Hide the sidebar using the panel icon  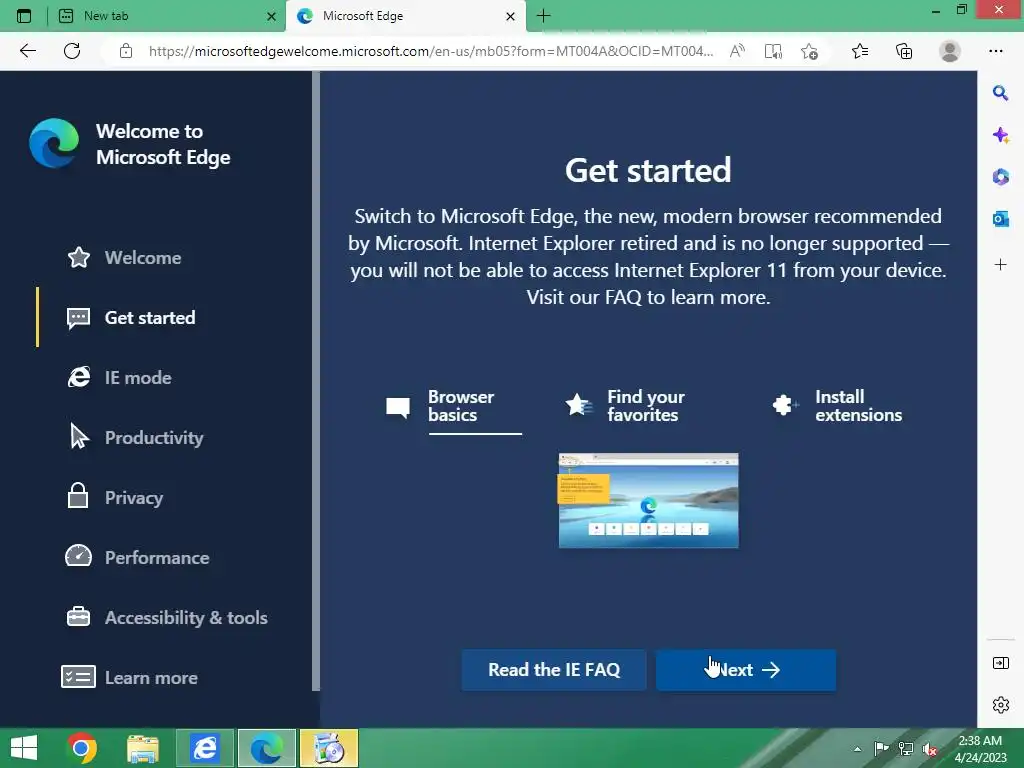1000,663
